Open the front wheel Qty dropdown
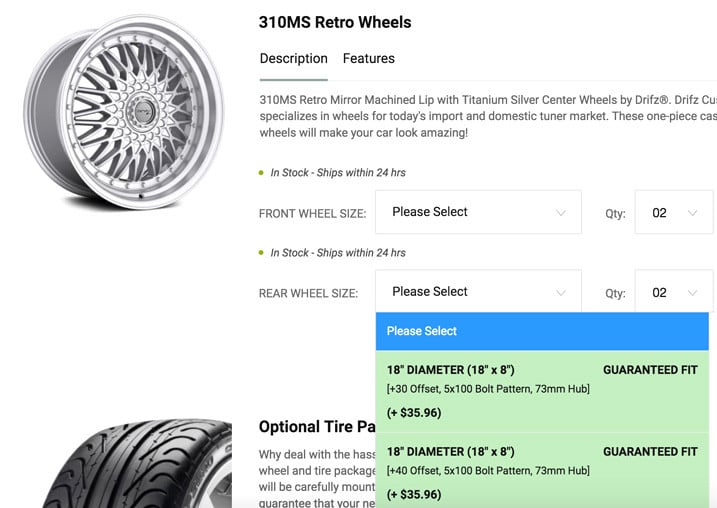 [x=674, y=212]
